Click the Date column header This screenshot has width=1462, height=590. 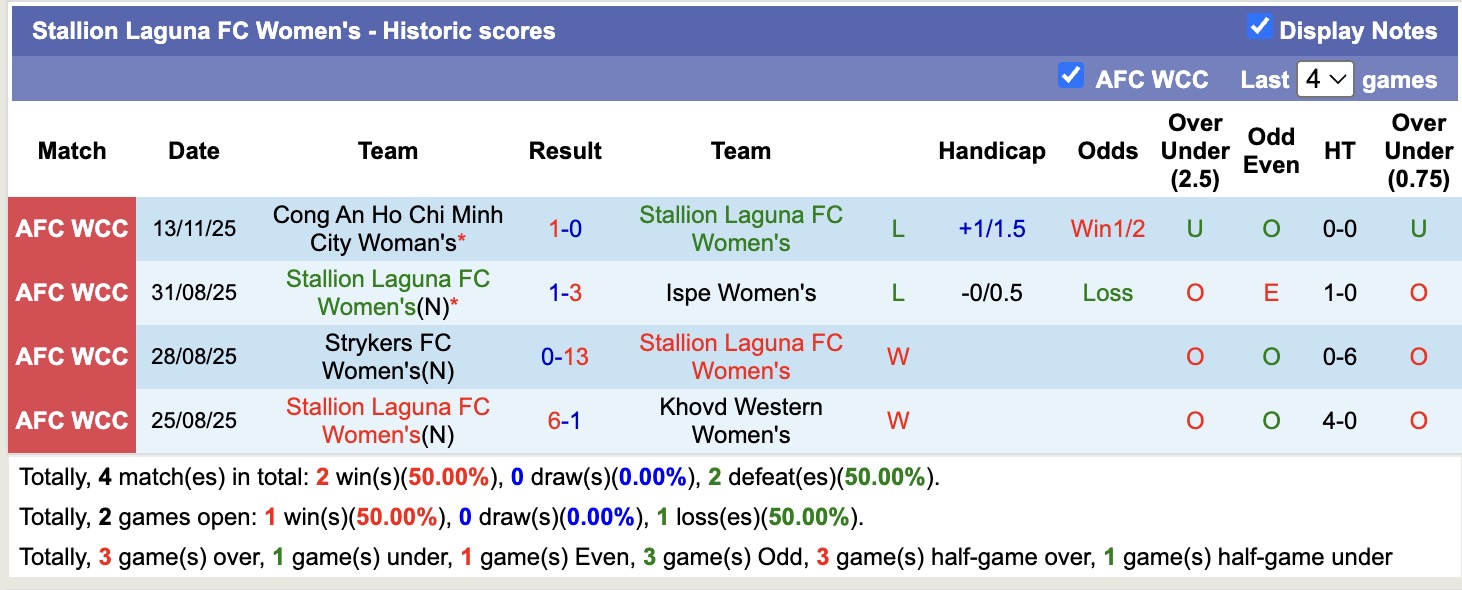pos(193,151)
